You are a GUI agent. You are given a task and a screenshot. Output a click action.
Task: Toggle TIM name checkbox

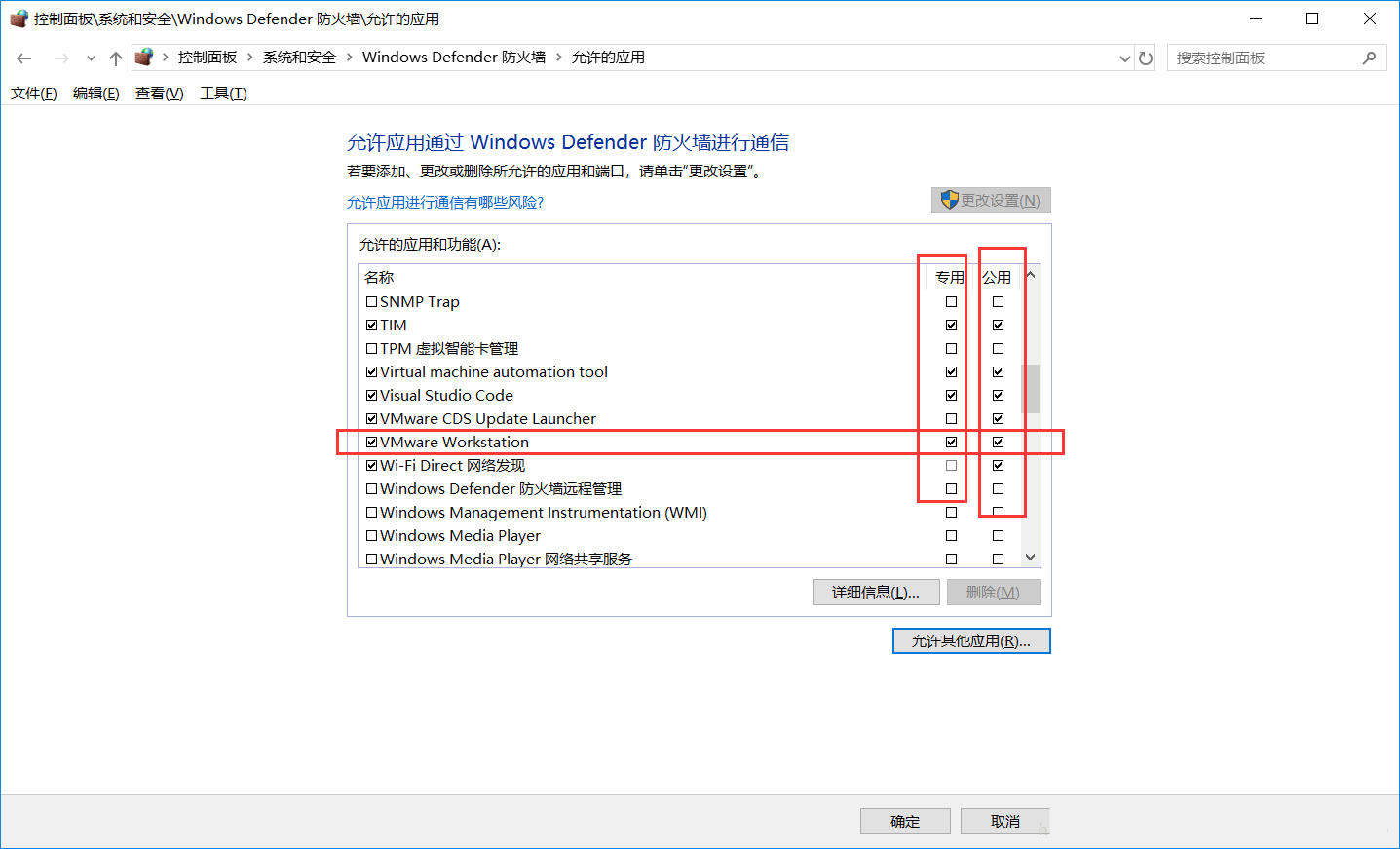point(371,326)
